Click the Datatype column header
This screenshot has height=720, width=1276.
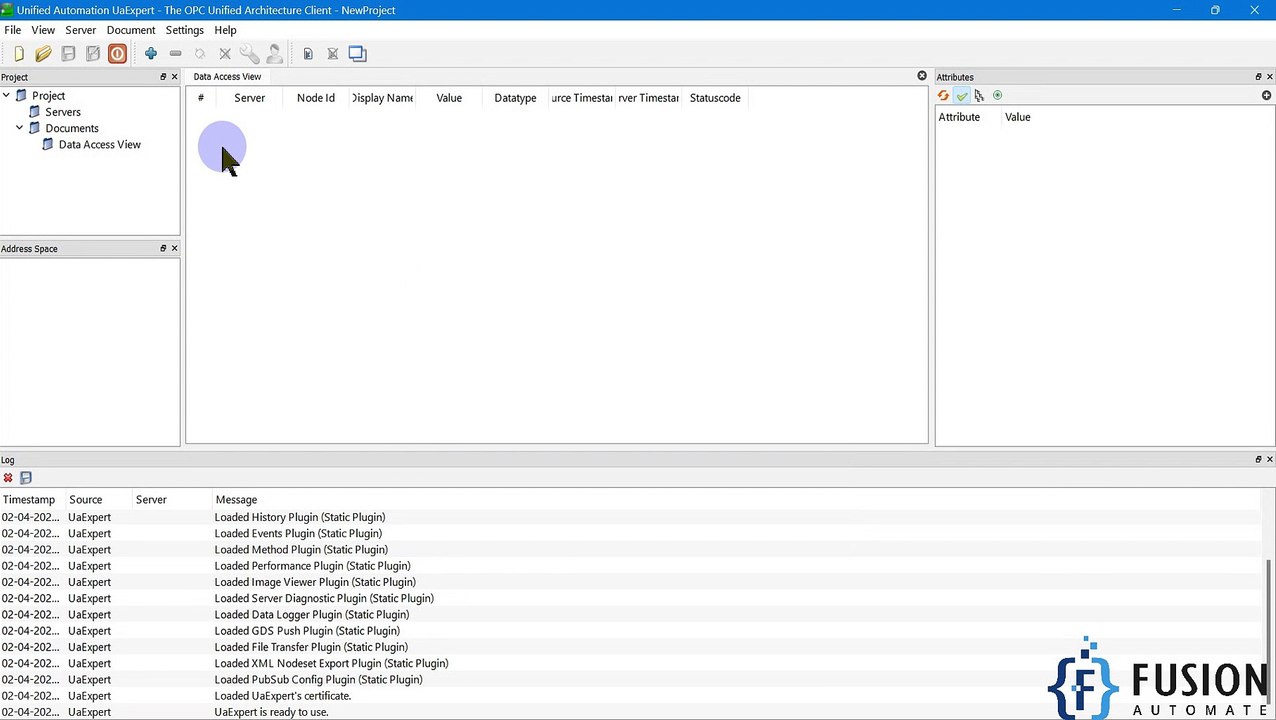click(x=515, y=98)
